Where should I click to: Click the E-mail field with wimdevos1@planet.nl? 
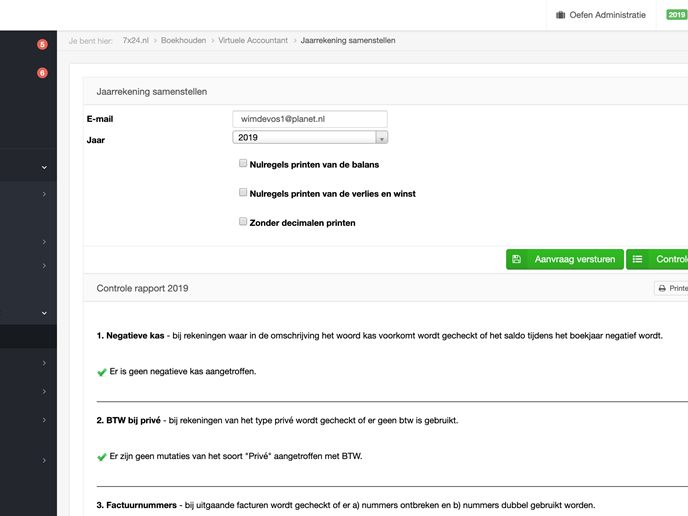point(310,119)
